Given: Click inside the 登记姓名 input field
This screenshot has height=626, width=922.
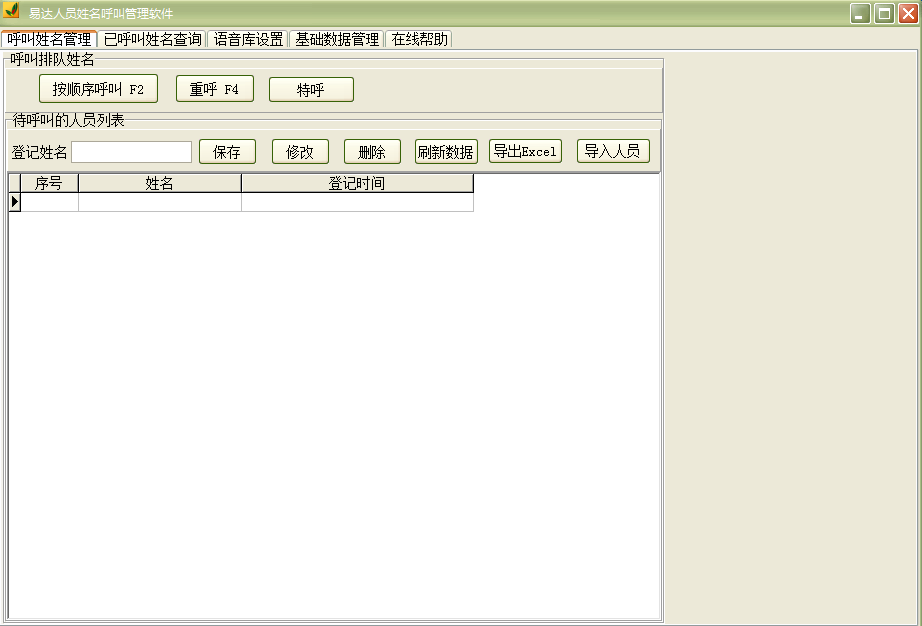Looking at the screenshot, I should point(131,151).
